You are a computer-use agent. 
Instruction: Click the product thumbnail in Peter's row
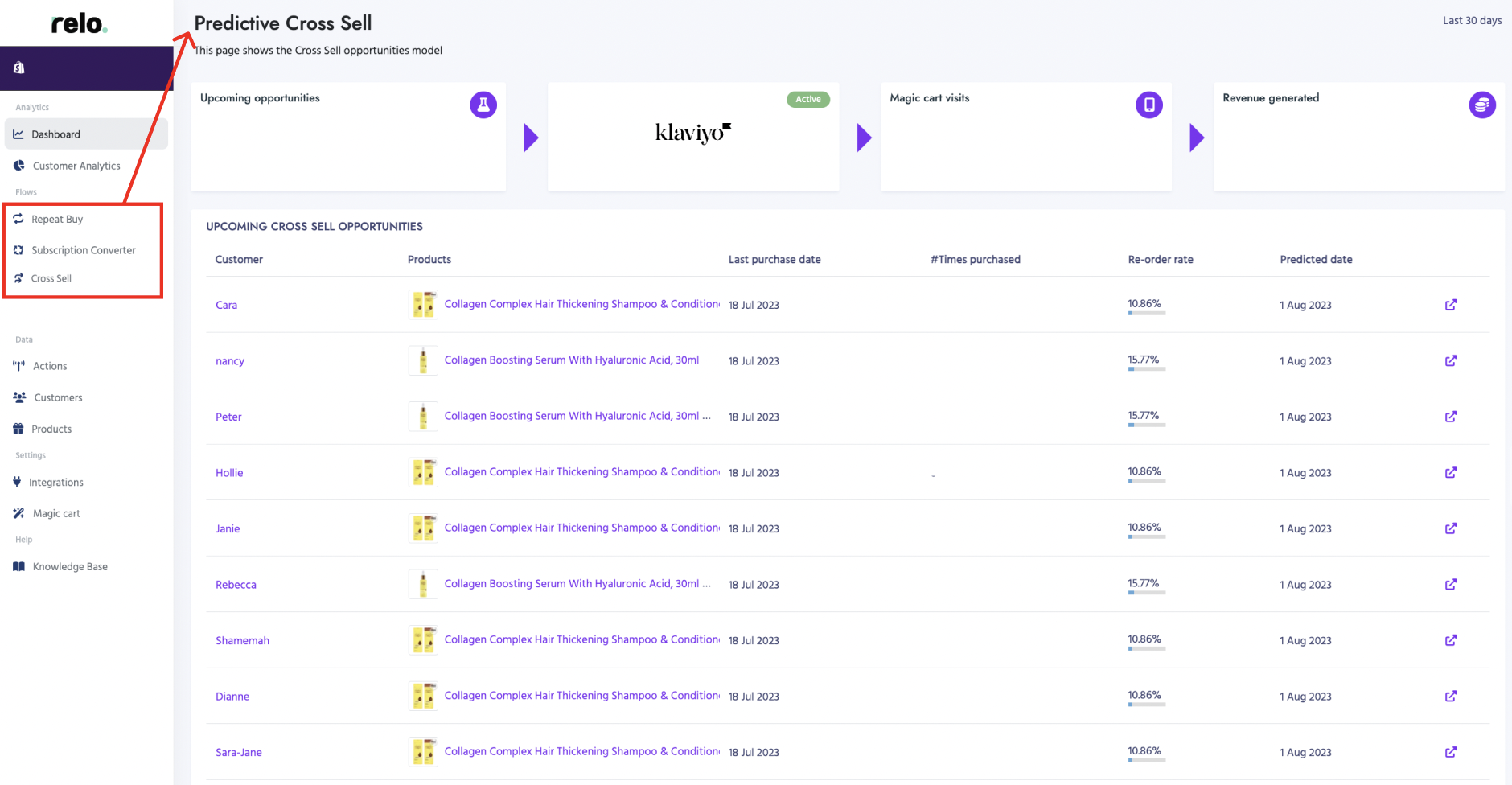(423, 417)
